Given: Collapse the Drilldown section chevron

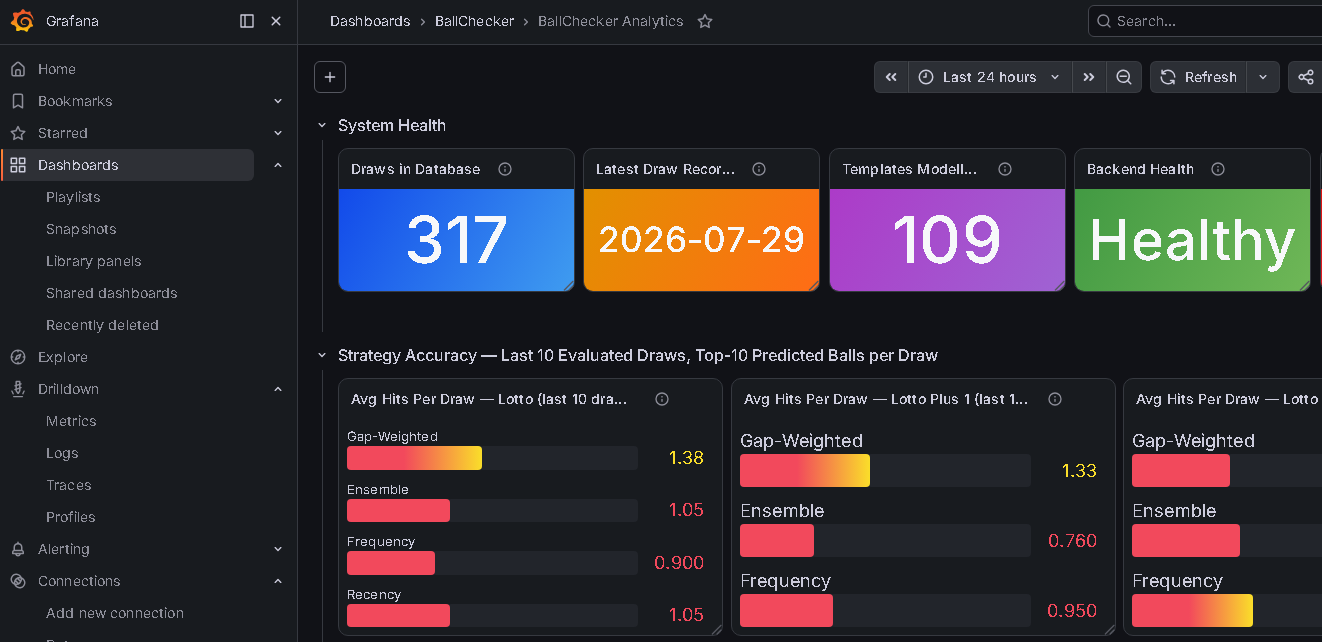Looking at the screenshot, I should [278, 389].
